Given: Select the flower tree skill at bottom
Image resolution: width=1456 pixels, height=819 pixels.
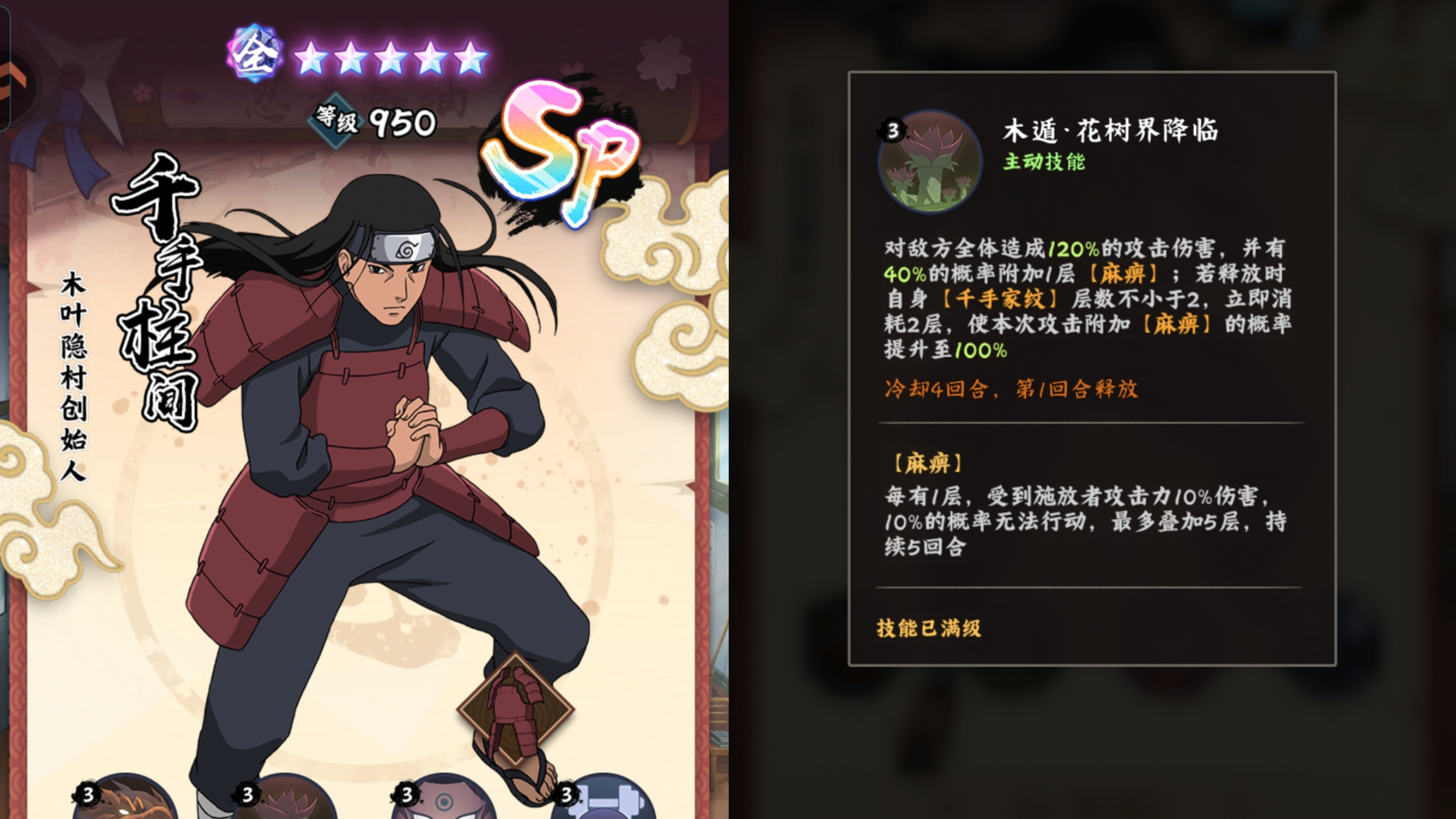Looking at the screenshot, I should coord(284,798).
